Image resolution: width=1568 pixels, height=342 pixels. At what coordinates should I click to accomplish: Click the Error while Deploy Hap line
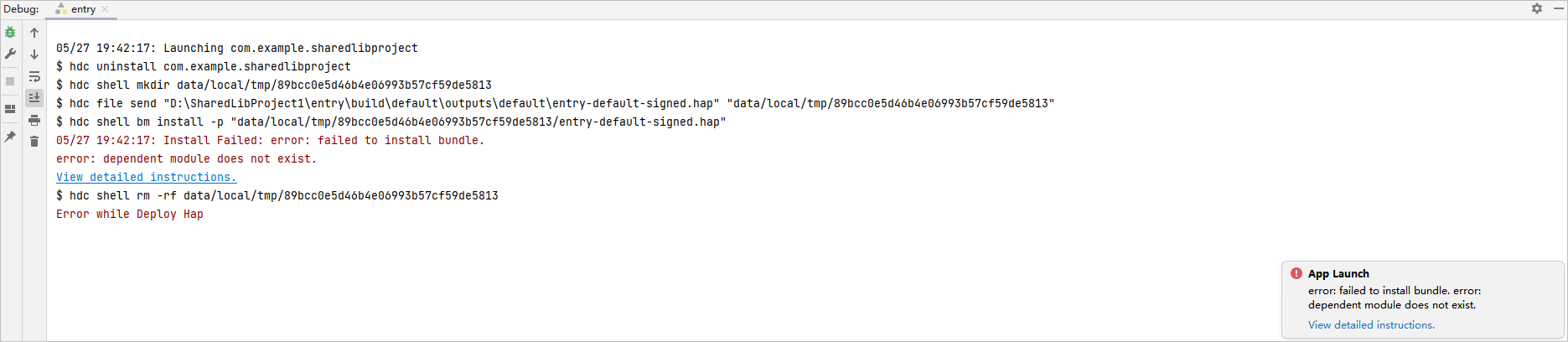130,214
